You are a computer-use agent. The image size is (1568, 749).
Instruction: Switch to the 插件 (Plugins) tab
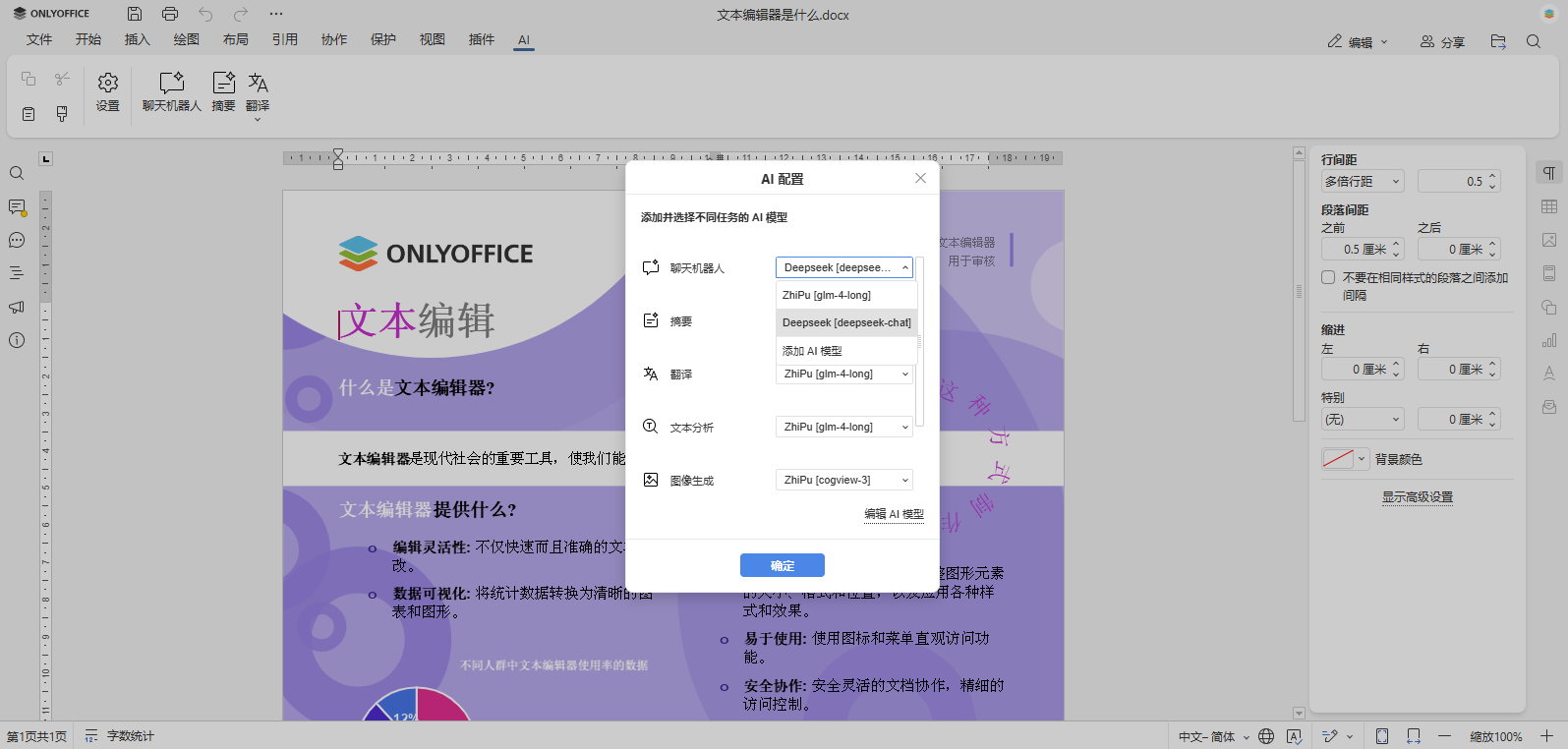click(x=482, y=39)
